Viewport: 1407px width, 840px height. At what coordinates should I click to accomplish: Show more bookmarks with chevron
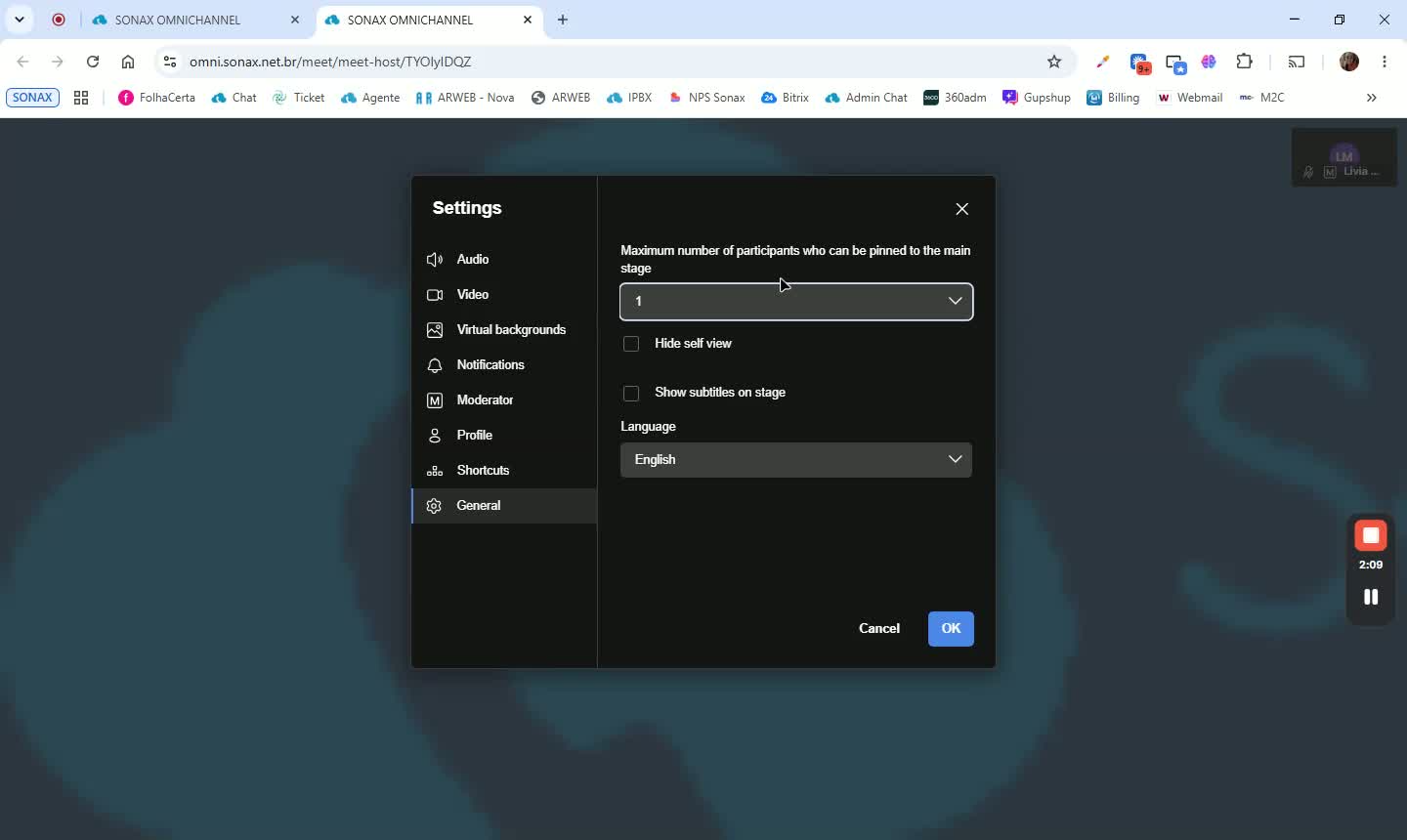point(1371,98)
